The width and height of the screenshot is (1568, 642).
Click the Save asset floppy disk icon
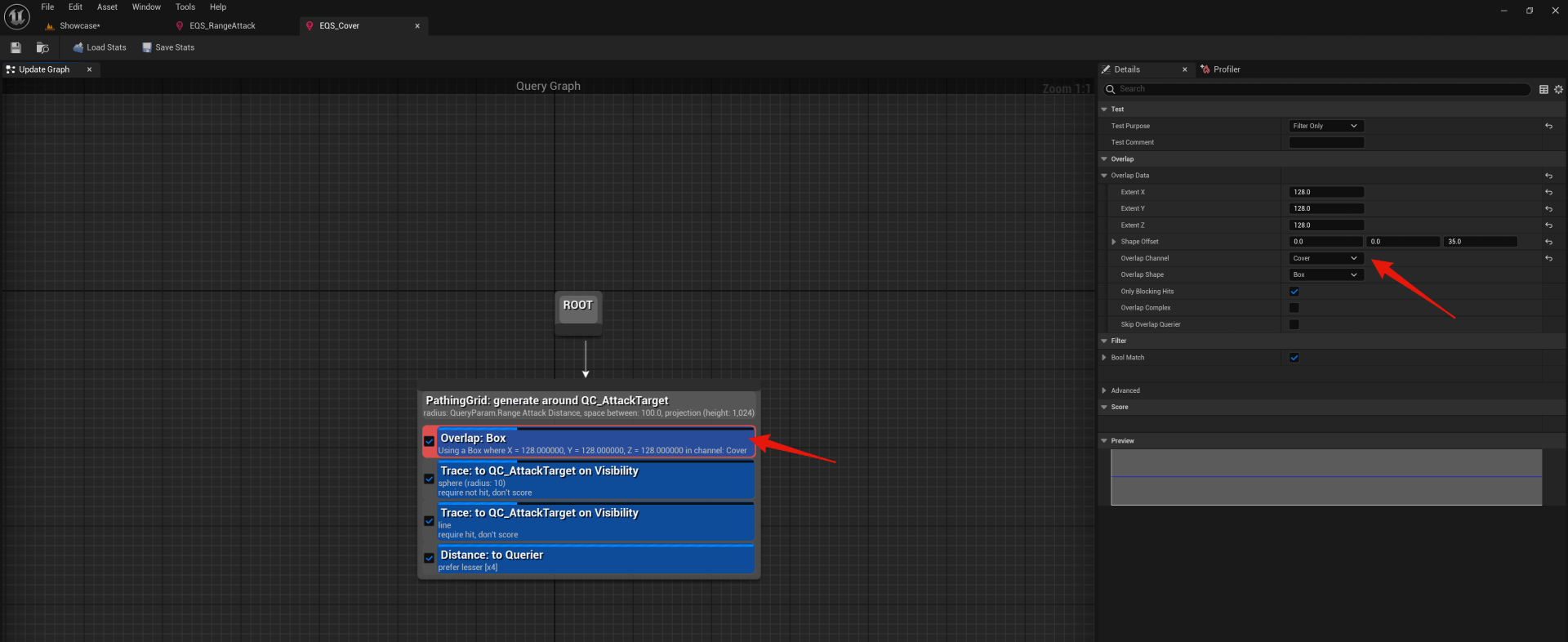coord(16,47)
